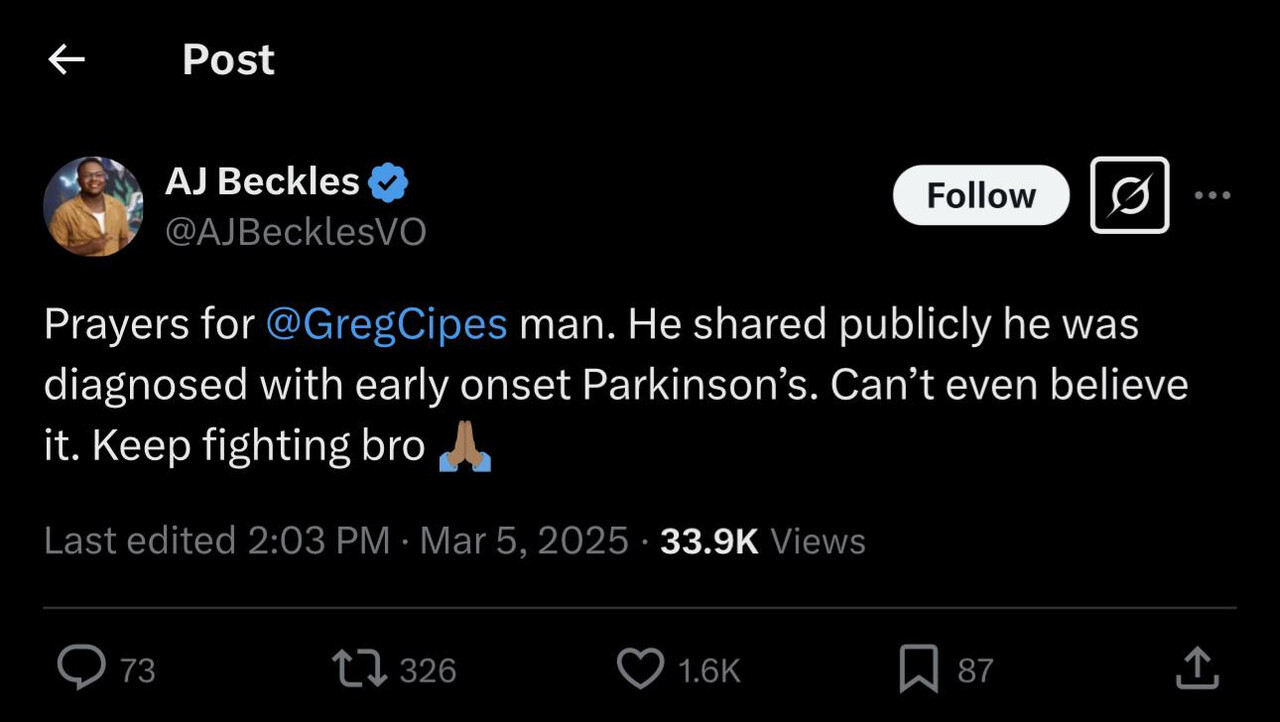Viewport: 1280px width, 722px height.
Task: Open AJ Beckles' profile picture
Action: click(93, 207)
